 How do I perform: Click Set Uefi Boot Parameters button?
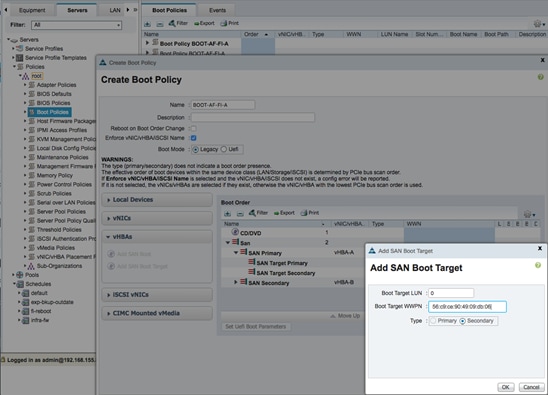coord(255,326)
